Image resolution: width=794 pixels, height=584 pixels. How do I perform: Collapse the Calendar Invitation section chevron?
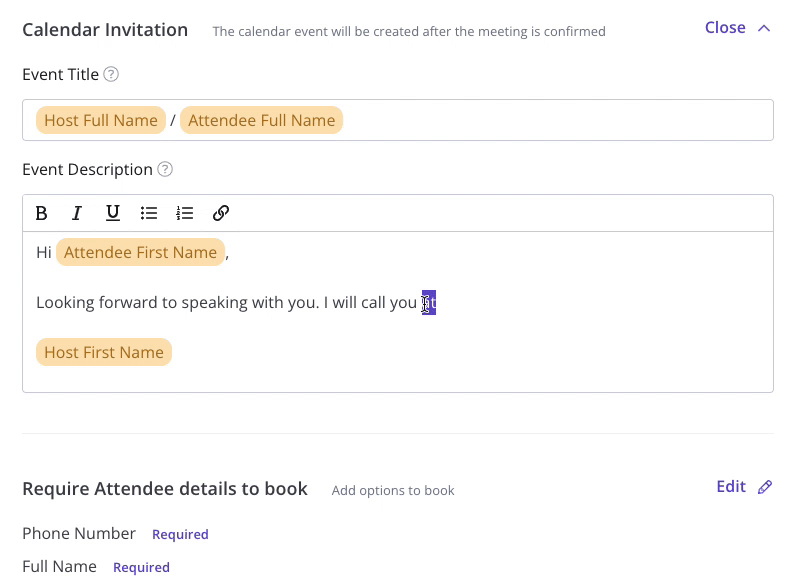(x=764, y=28)
